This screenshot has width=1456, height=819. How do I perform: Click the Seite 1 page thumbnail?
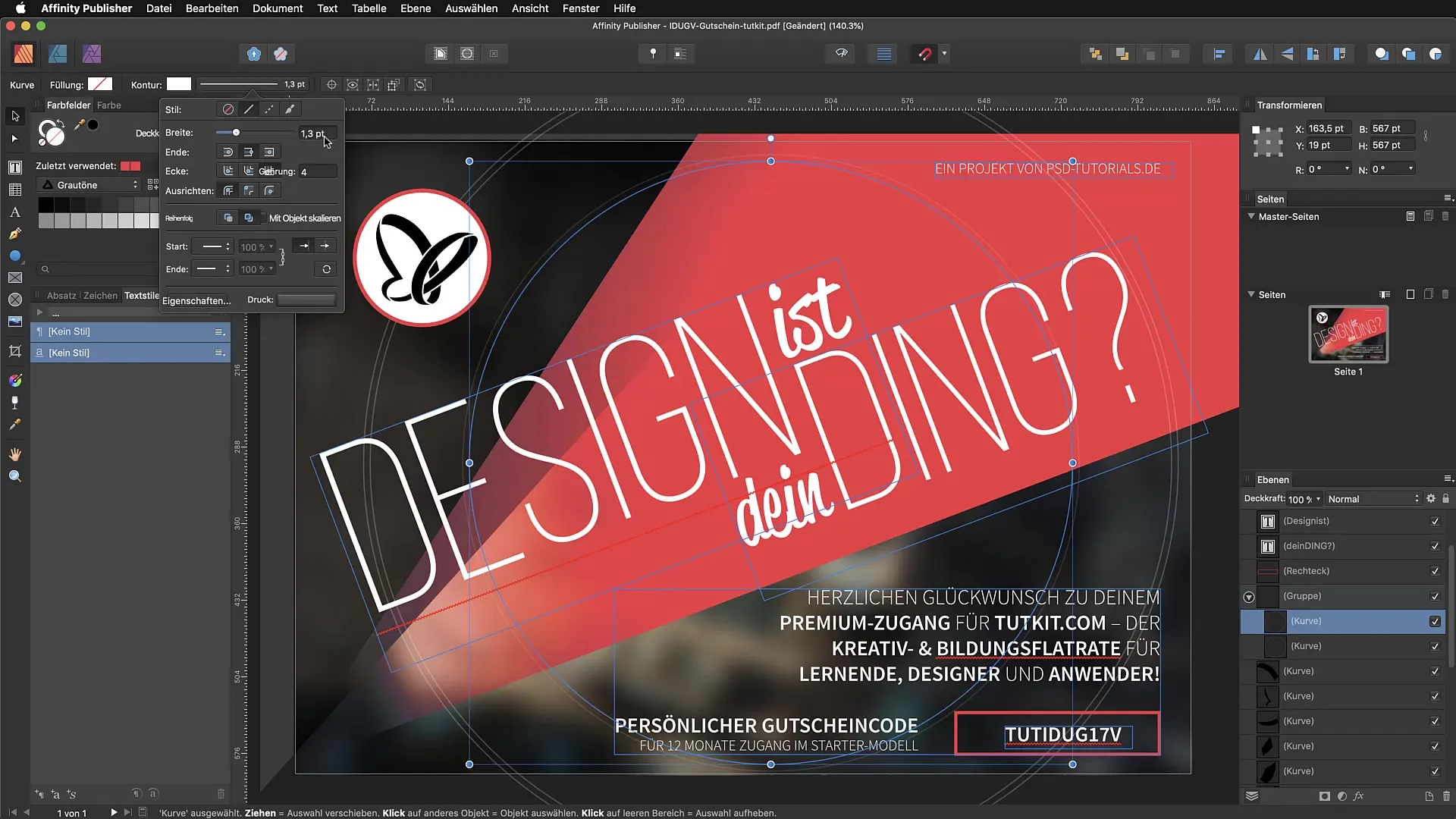pos(1348,334)
